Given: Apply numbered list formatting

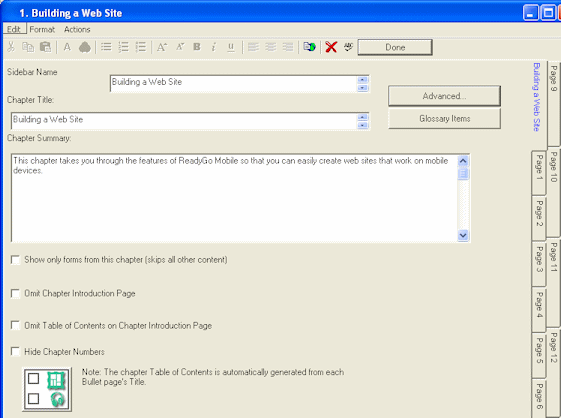Looking at the screenshot, I should pyautogui.click(x=123, y=47).
